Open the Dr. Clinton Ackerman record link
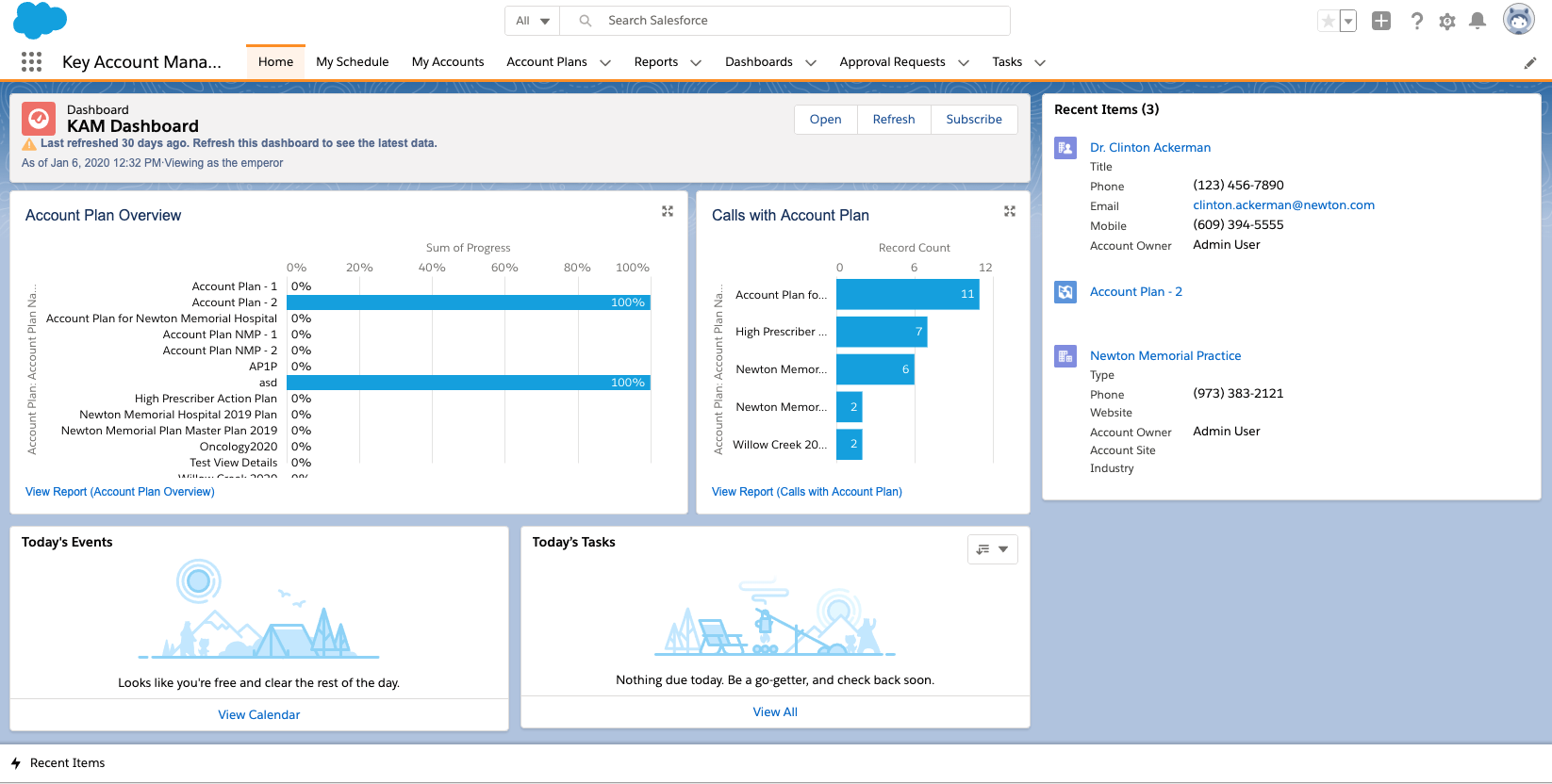This screenshot has height=784, width=1552. pyautogui.click(x=1149, y=147)
